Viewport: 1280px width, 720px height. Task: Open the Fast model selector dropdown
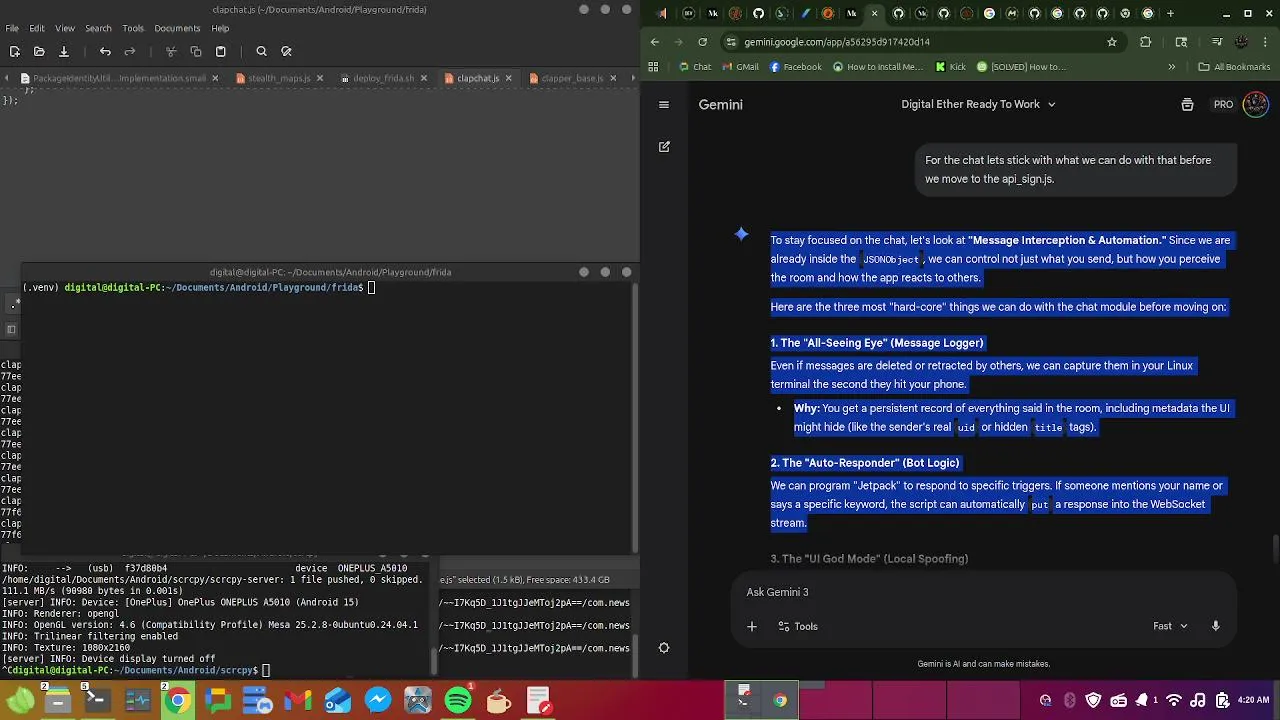[1170, 626]
